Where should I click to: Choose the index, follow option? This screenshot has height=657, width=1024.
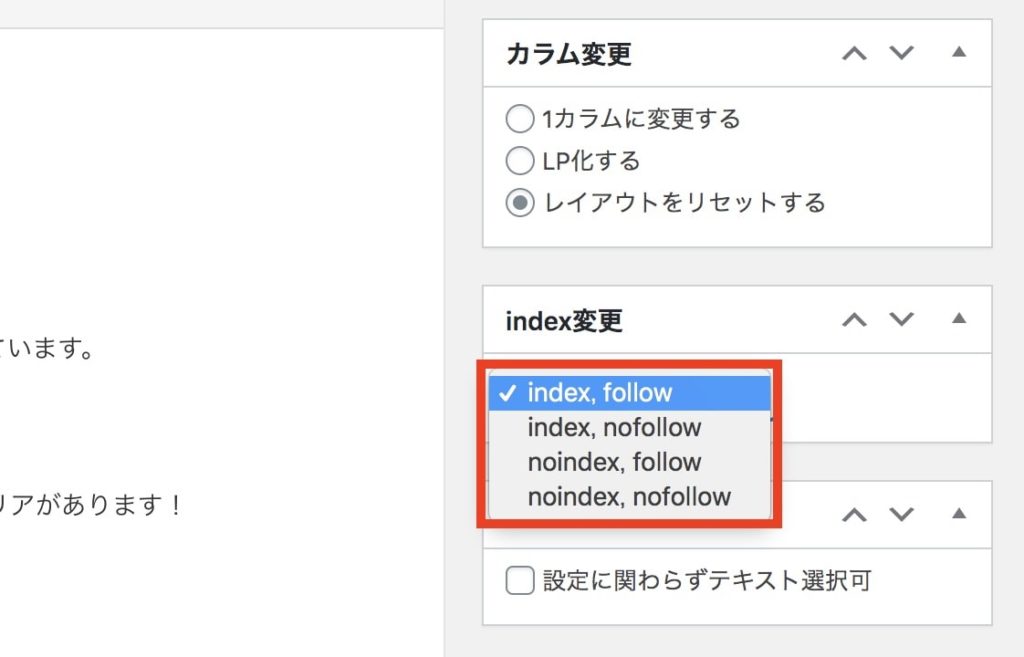coord(630,393)
